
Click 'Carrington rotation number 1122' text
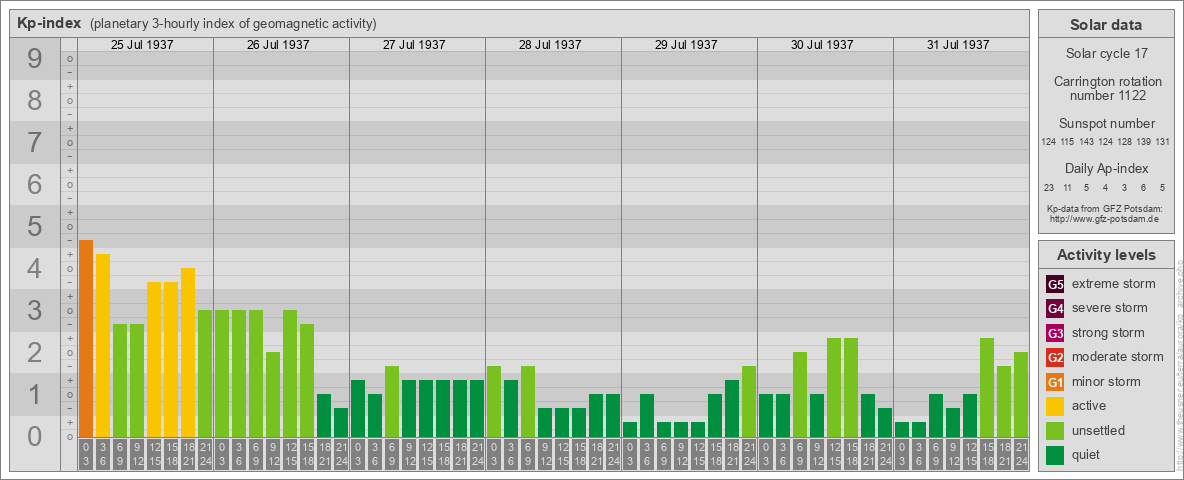click(x=1108, y=88)
